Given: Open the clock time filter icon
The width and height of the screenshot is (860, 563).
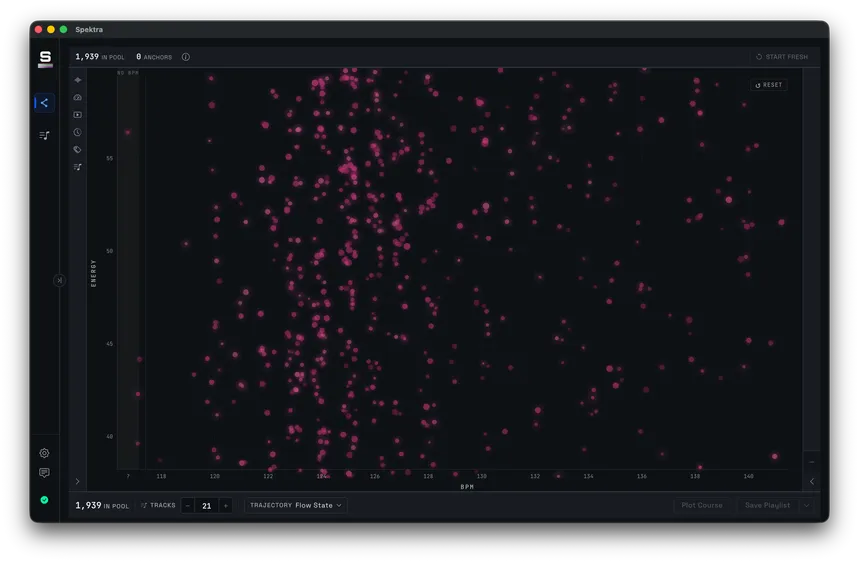Looking at the screenshot, I should click(78, 132).
